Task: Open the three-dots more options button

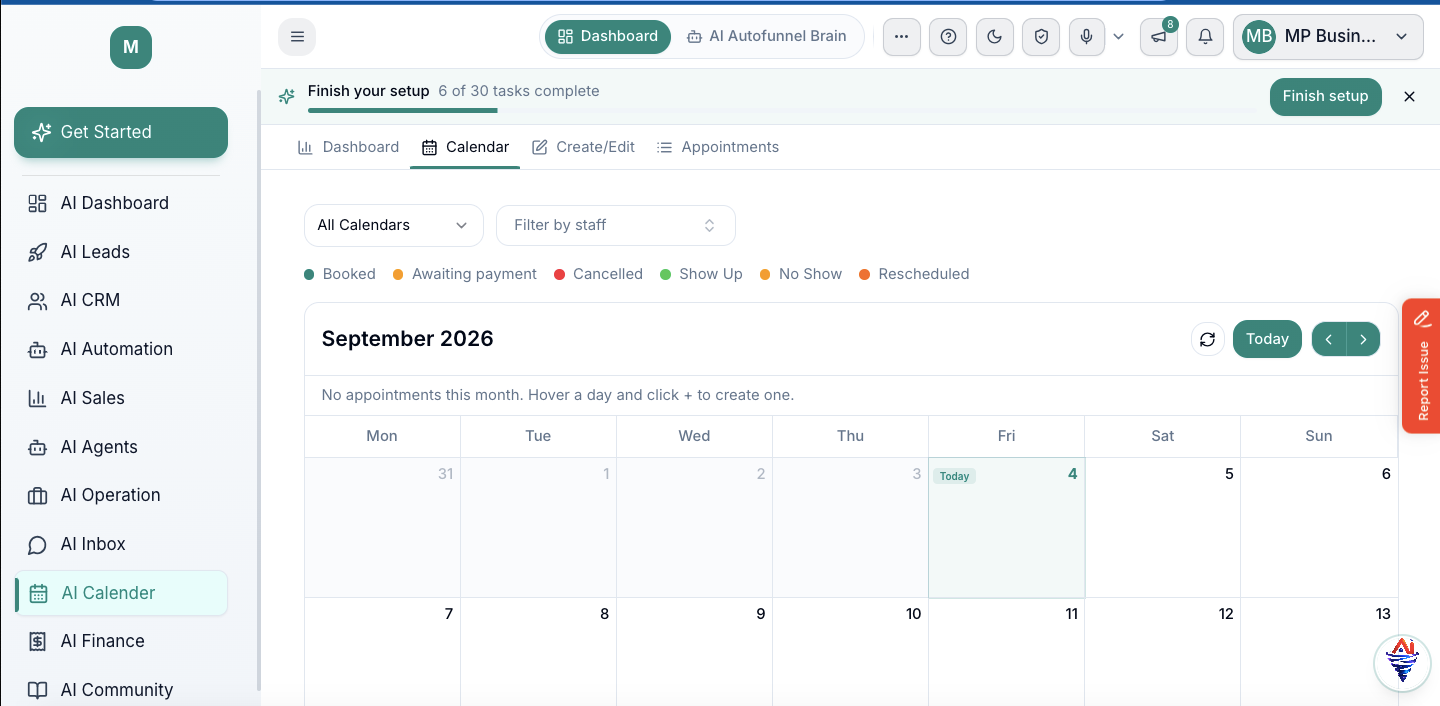Action: coord(901,37)
